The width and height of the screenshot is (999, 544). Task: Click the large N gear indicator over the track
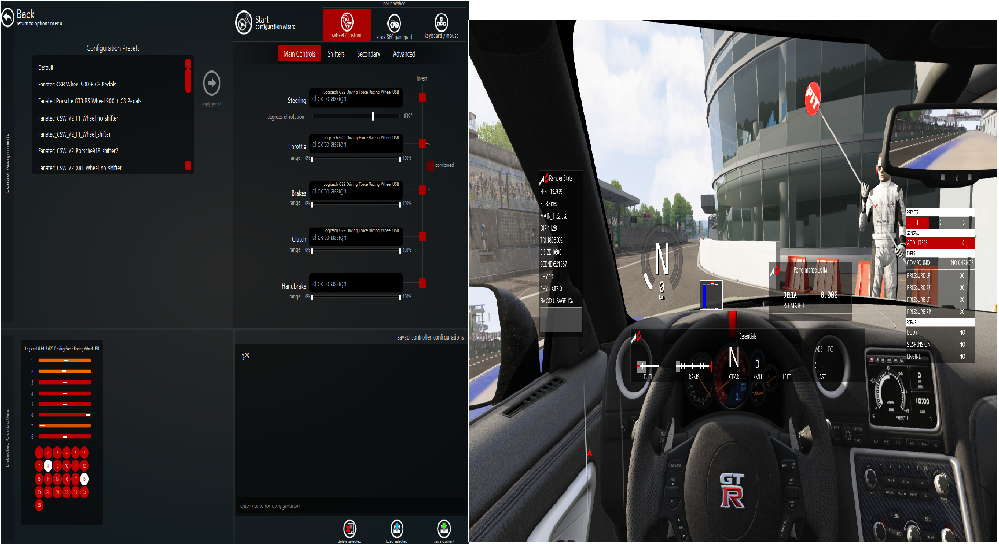[x=662, y=259]
